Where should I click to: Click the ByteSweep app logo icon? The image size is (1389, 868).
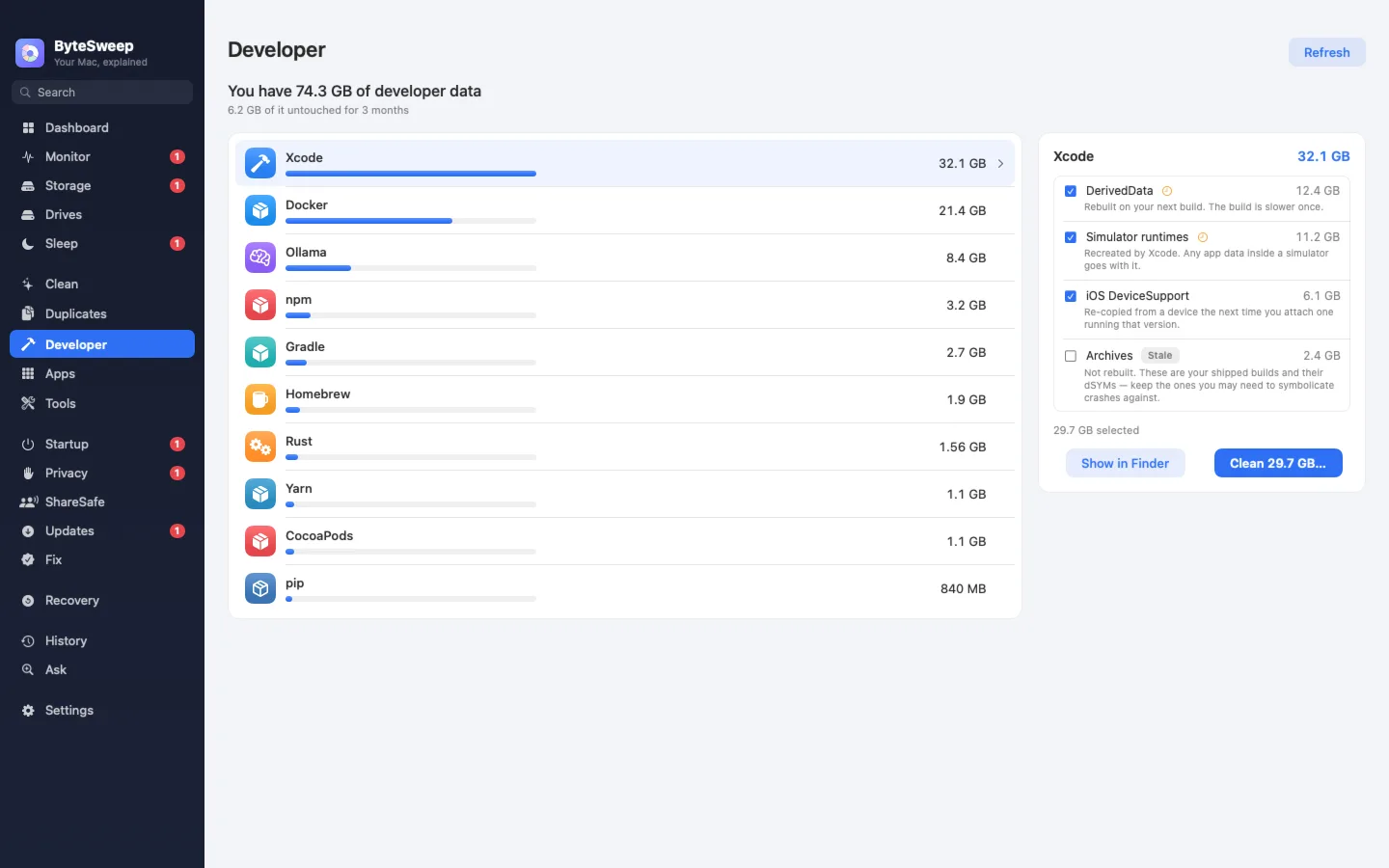coord(30,53)
